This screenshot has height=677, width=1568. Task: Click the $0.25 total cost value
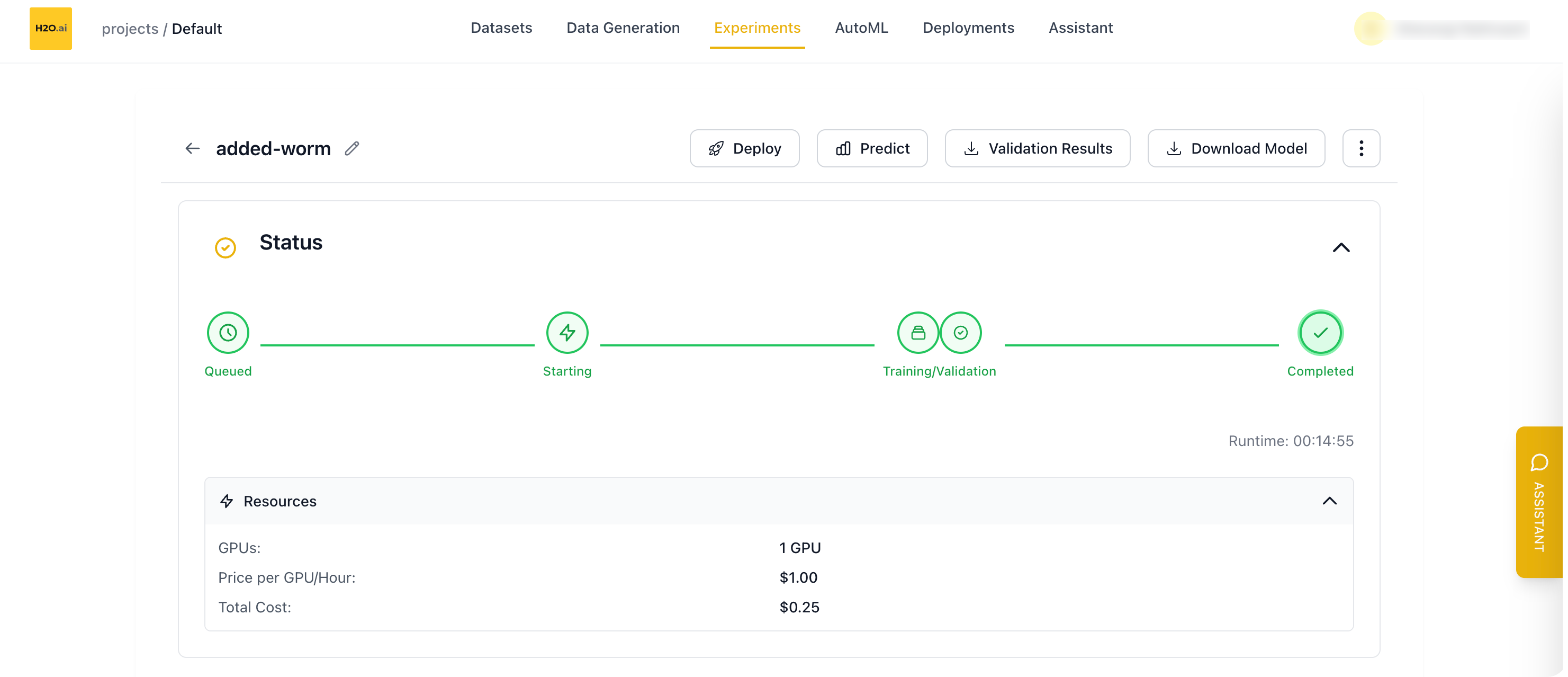tap(799, 608)
